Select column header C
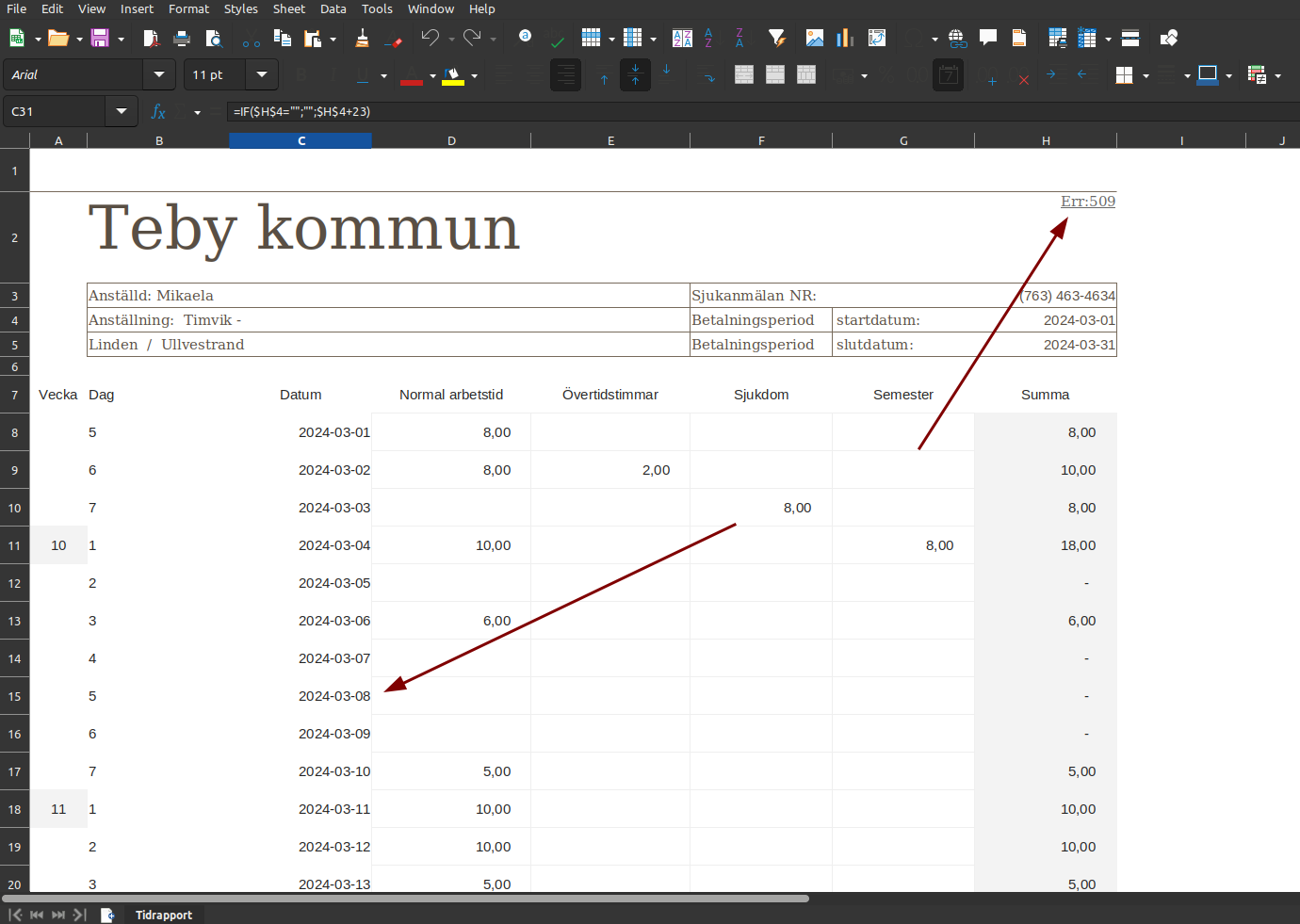This screenshot has width=1300, height=924. (x=301, y=140)
